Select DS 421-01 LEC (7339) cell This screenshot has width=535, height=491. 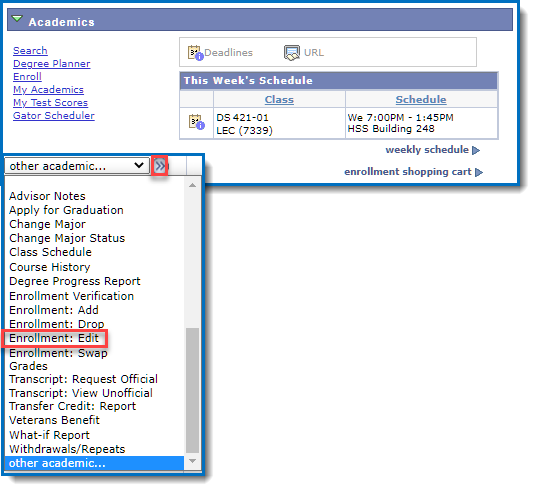point(279,124)
